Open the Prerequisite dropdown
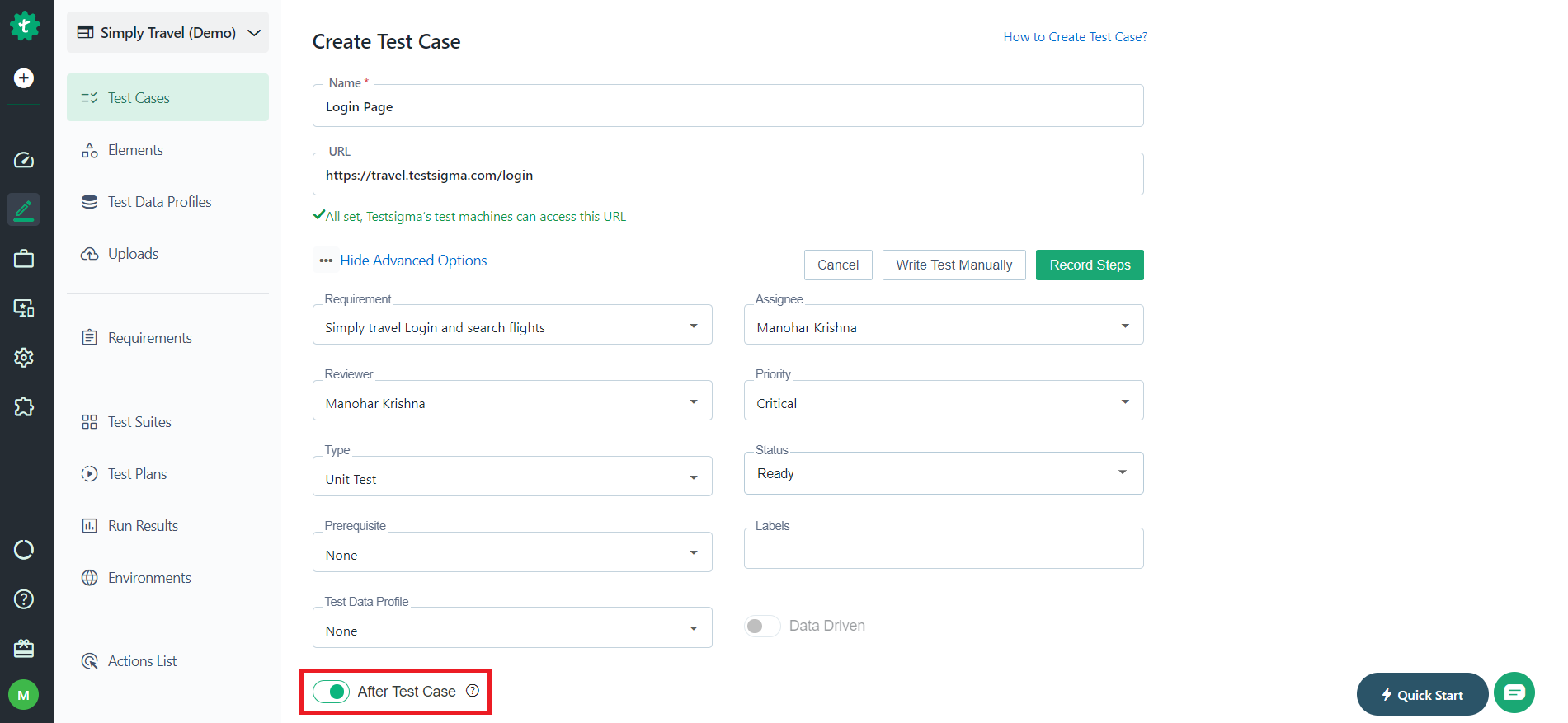Screen dimensions: 1568x723 tap(512, 552)
